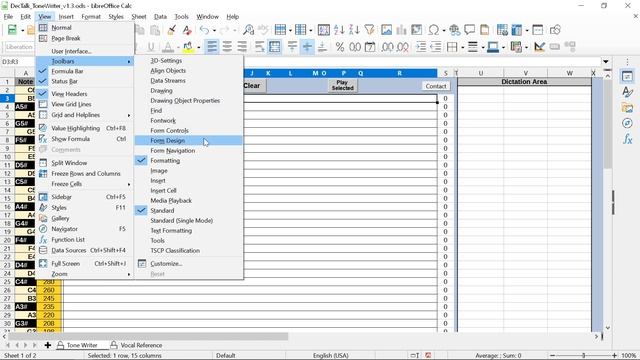This screenshot has height=360, width=640.
Task: Uncheck the Standard toolbar entry
Action: pyautogui.click(x=189, y=211)
